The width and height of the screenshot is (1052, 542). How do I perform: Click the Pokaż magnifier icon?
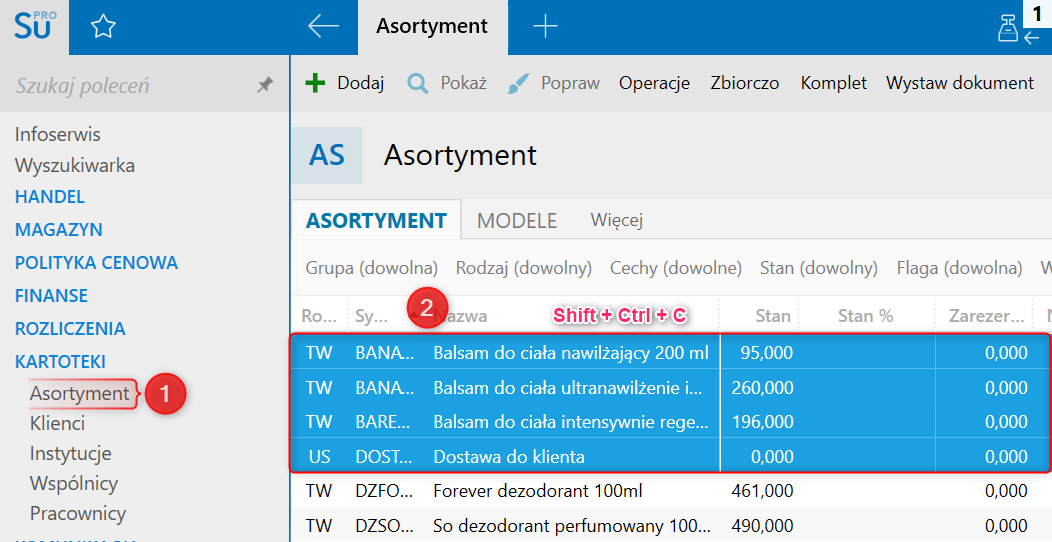point(418,83)
